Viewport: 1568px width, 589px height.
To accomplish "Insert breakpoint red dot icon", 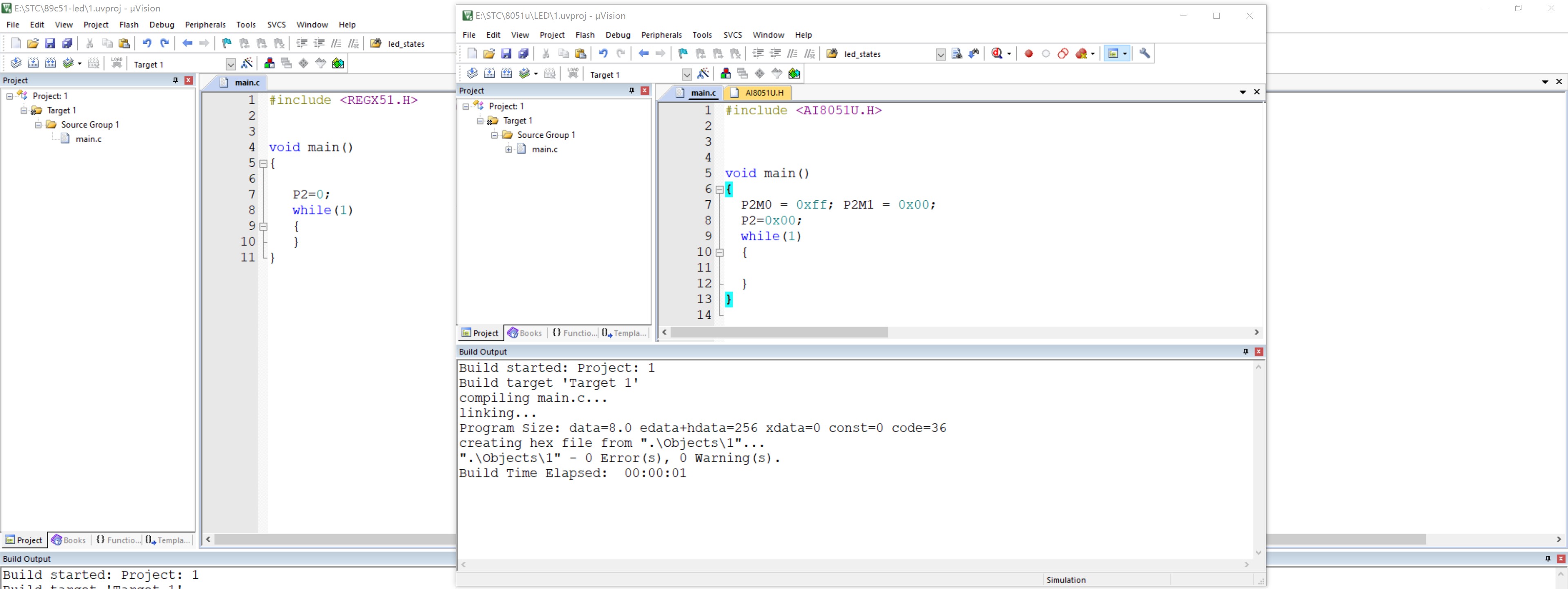I will 1029,54.
